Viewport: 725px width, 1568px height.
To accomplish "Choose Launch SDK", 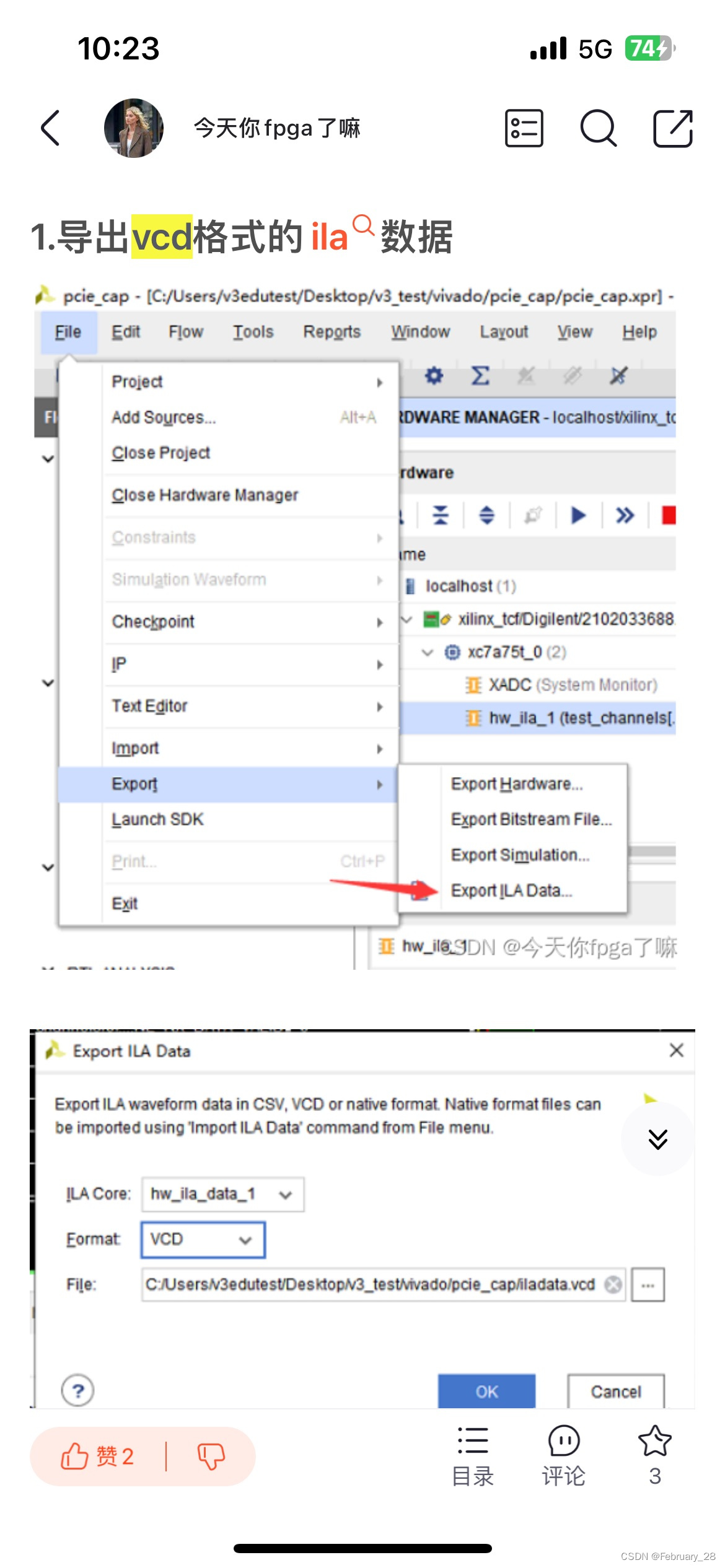I will point(228,819).
